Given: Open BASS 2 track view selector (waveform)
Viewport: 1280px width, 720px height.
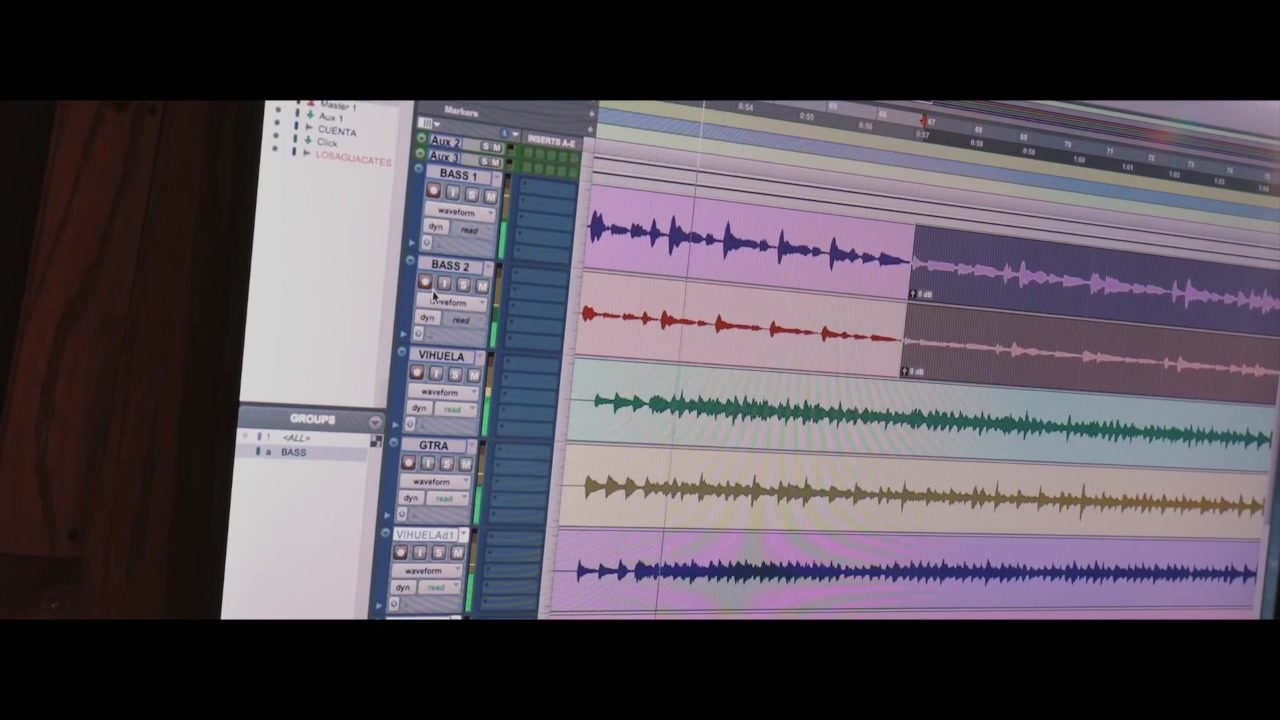Looking at the screenshot, I should pyautogui.click(x=451, y=302).
